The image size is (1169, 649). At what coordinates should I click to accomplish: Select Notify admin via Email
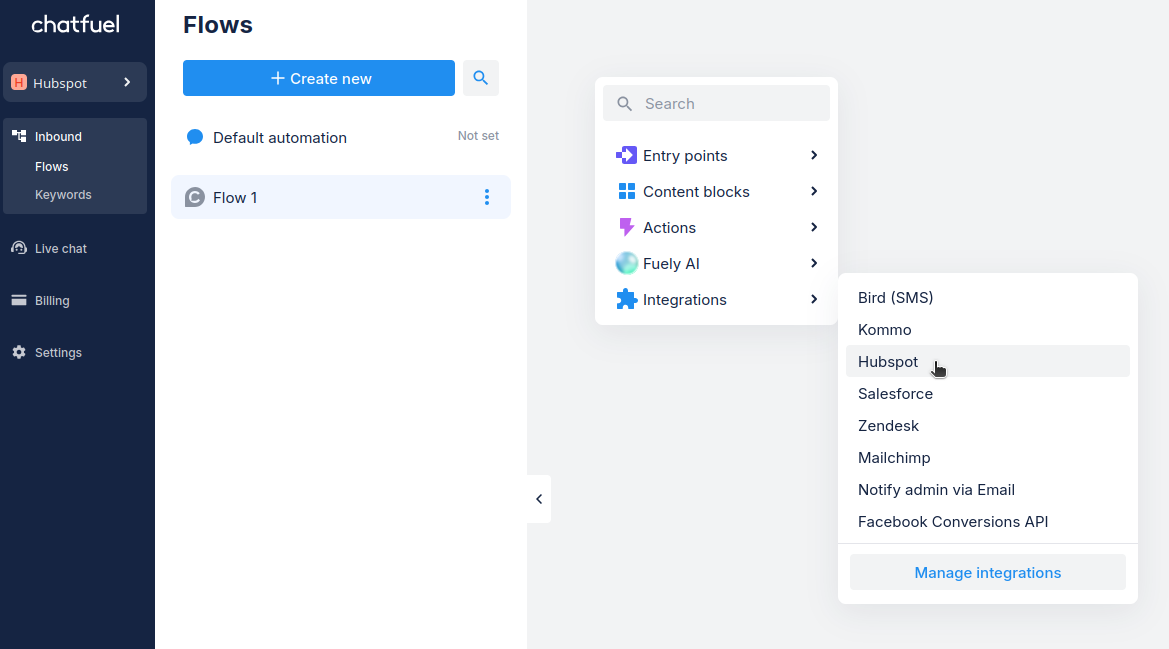point(936,489)
